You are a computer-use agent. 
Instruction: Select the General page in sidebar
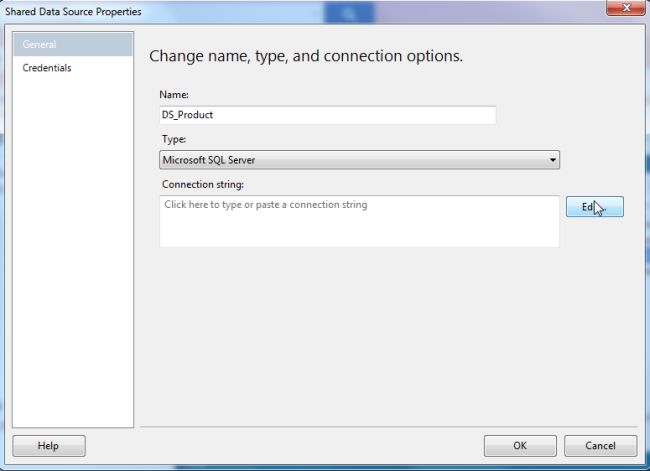73,44
